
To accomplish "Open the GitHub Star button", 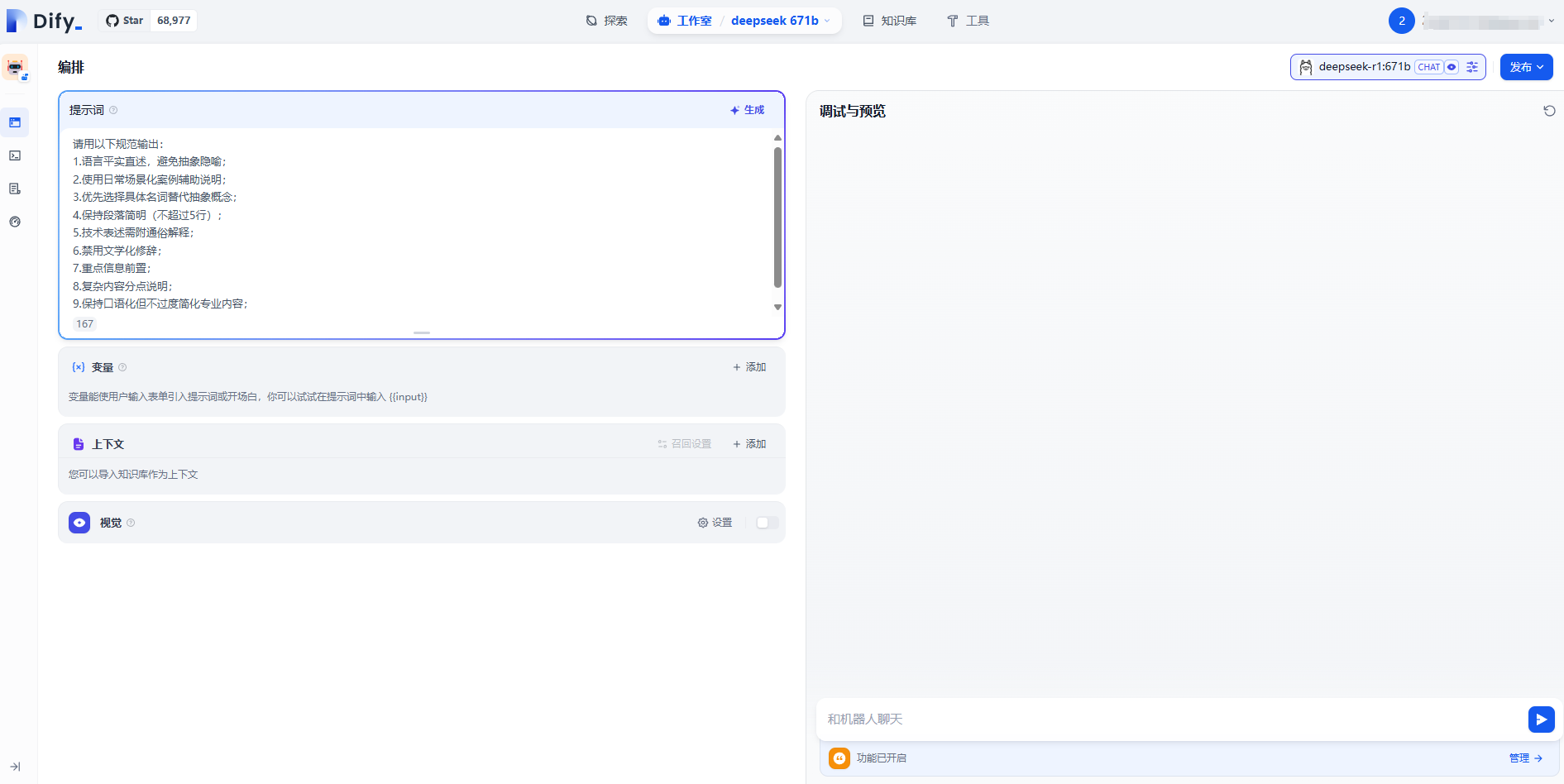I will pyautogui.click(x=124, y=21).
